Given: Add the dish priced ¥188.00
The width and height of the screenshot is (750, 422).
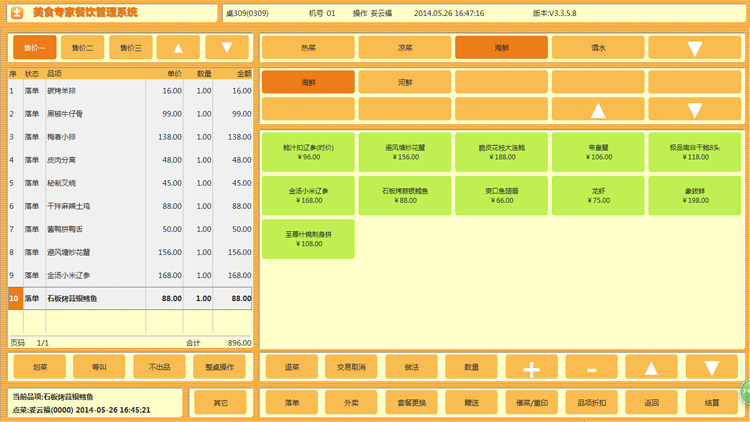Looking at the screenshot, I should 501,152.
